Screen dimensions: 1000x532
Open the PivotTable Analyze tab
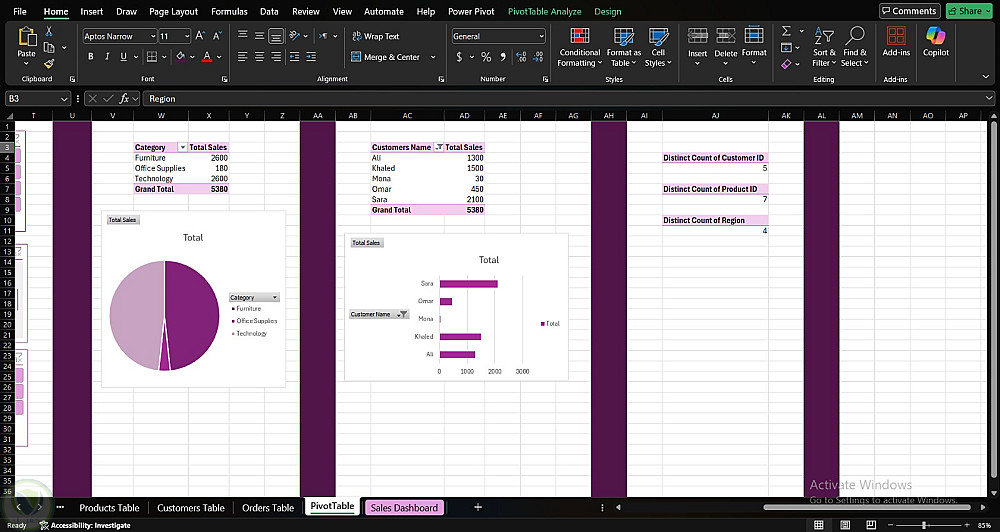545,11
